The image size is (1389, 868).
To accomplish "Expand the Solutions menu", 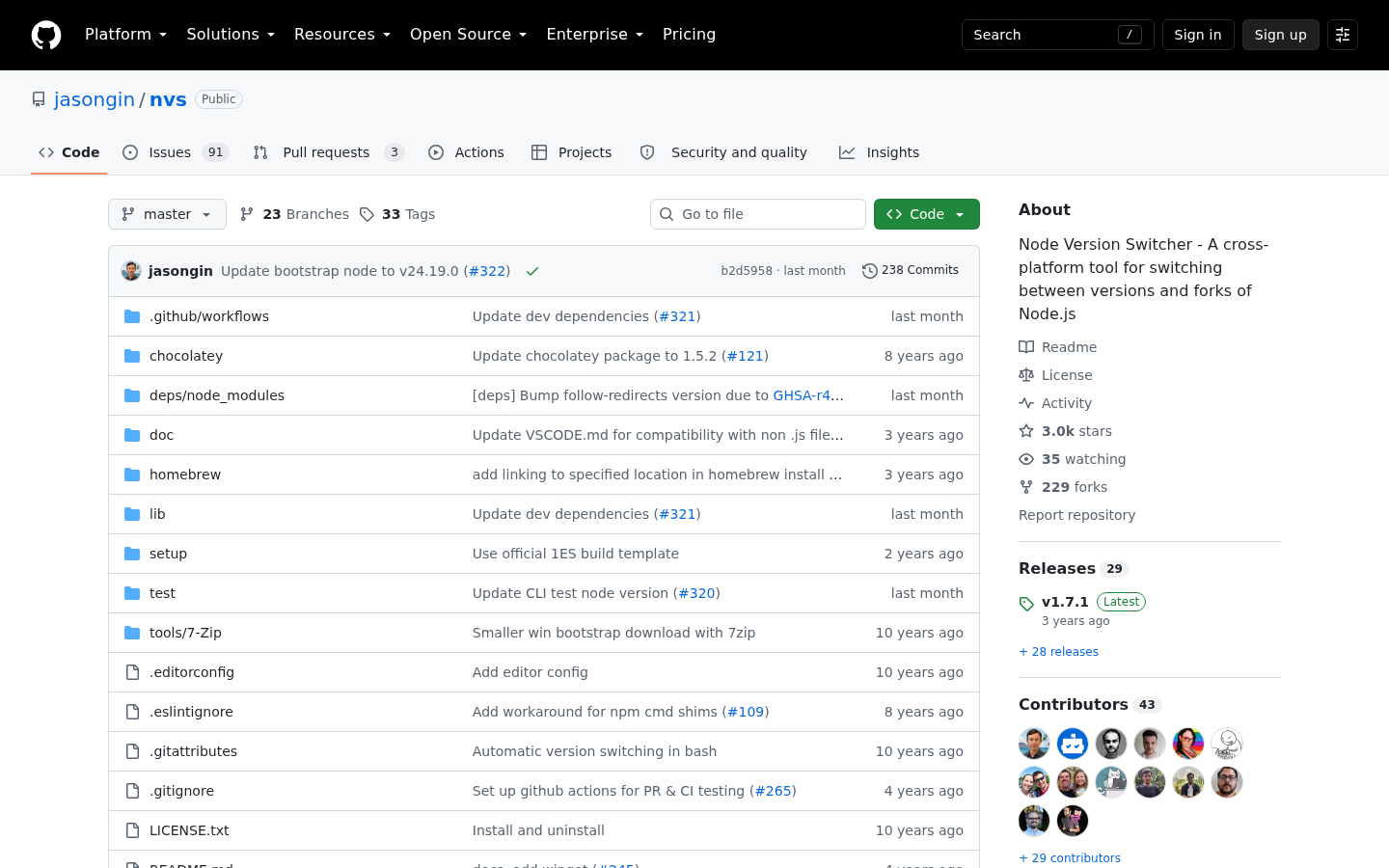I will (x=231, y=35).
